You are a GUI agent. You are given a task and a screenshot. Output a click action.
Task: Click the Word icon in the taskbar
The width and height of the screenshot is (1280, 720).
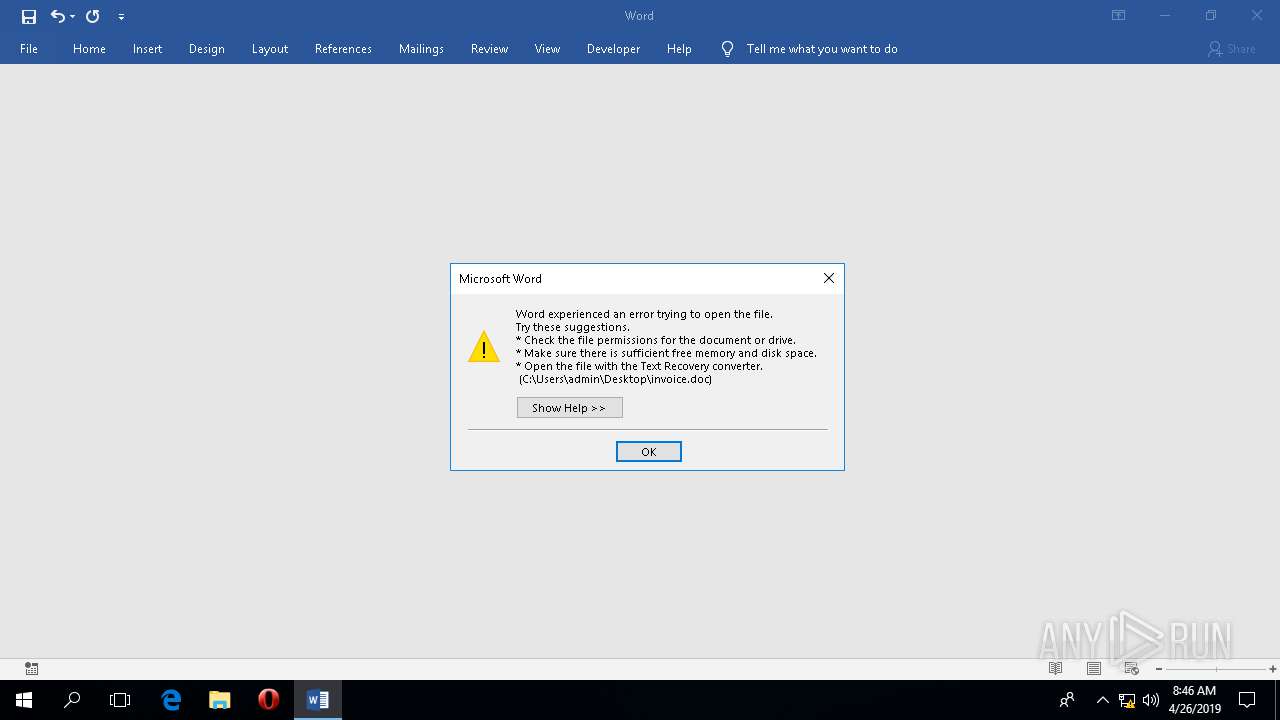318,700
